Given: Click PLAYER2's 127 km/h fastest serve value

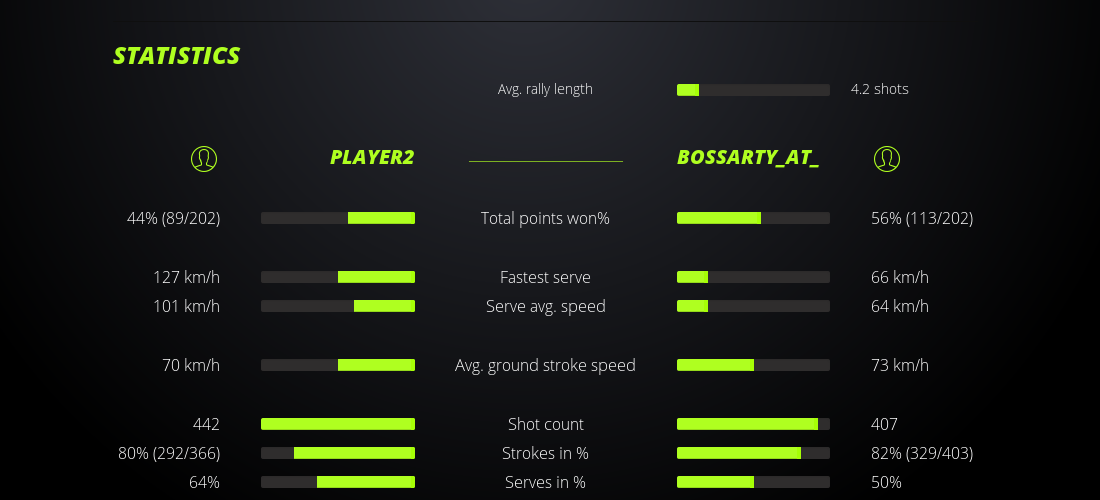Looking at the screenshot, I should 186,277.
